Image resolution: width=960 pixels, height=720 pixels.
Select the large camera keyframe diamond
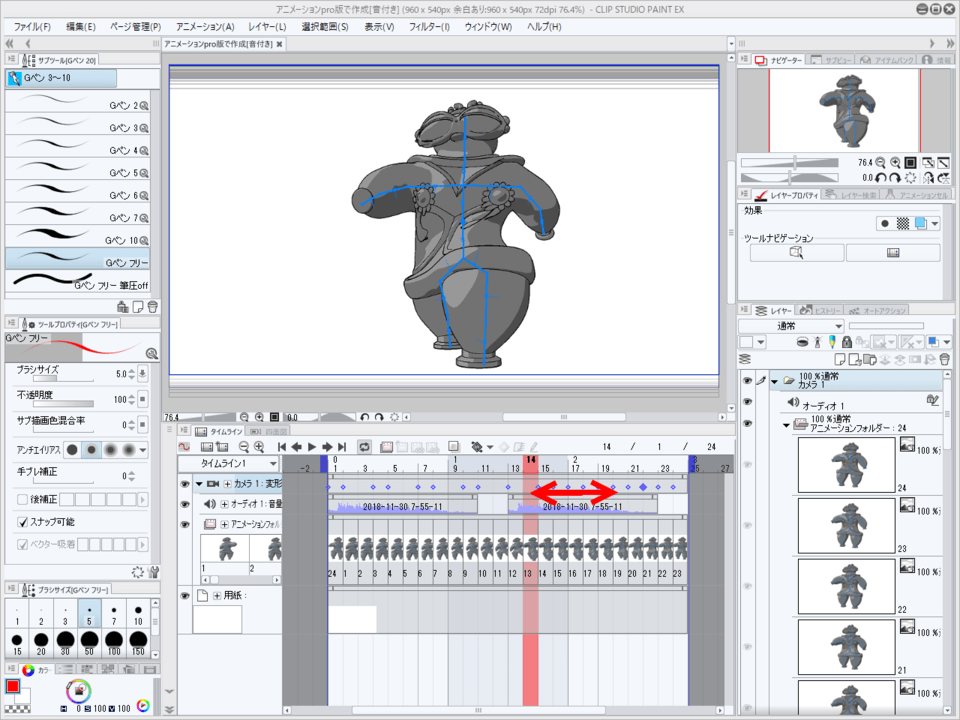[643, 487]
